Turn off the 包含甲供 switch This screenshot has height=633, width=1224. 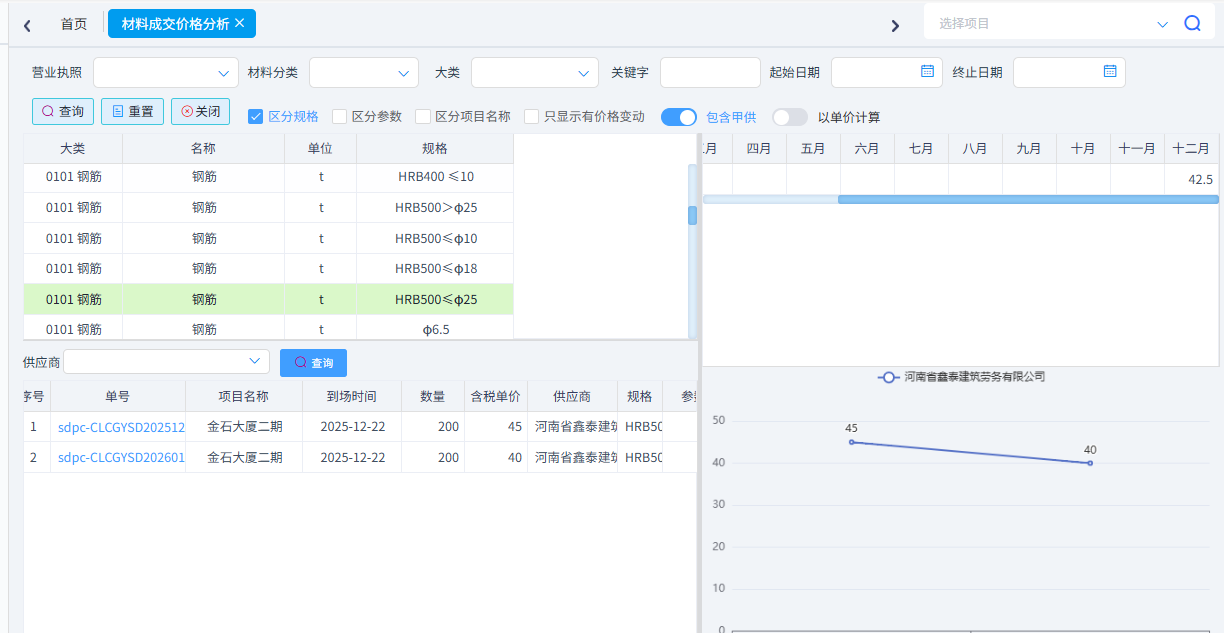click(679, 117)
